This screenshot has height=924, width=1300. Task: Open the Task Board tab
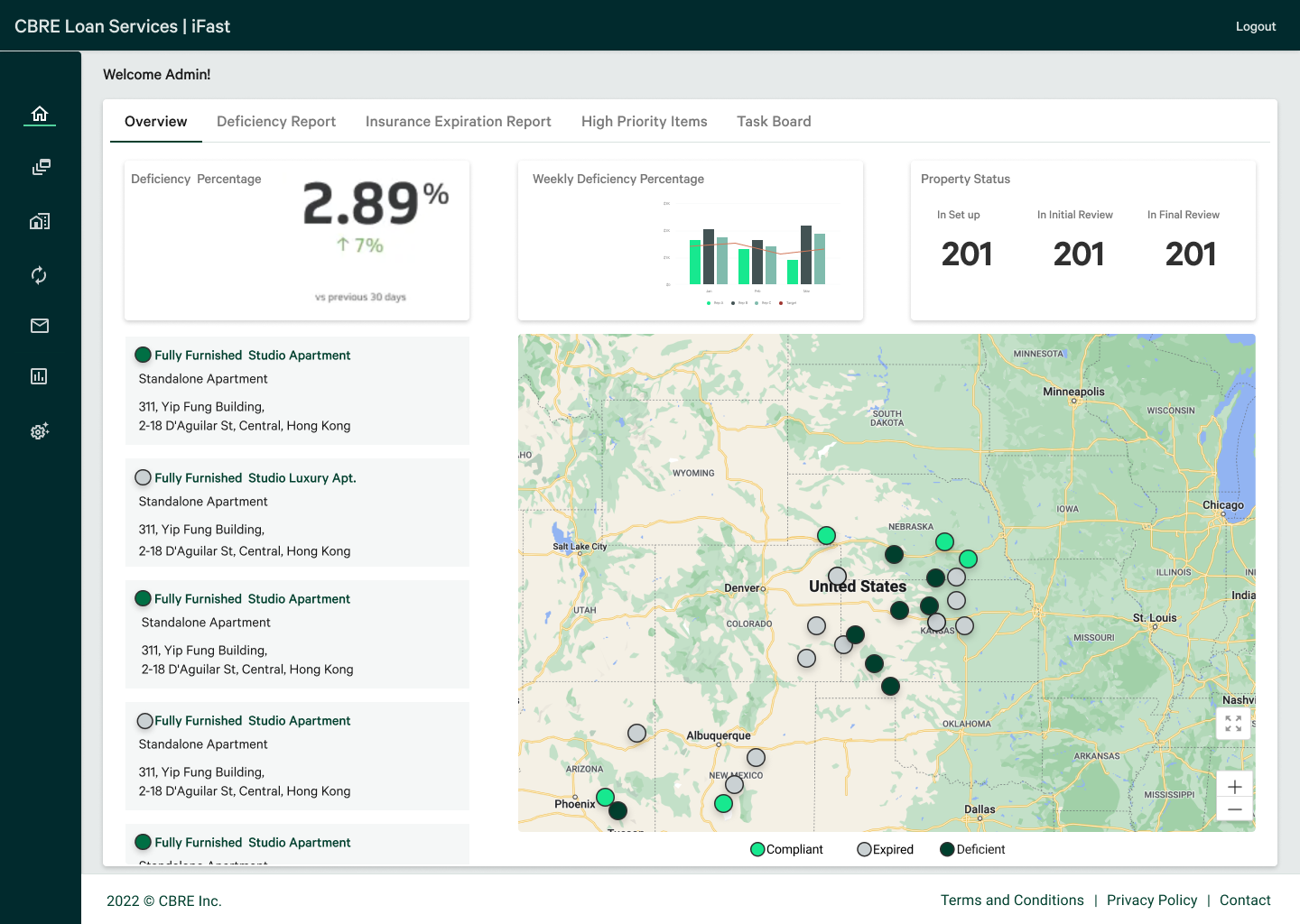774,121
